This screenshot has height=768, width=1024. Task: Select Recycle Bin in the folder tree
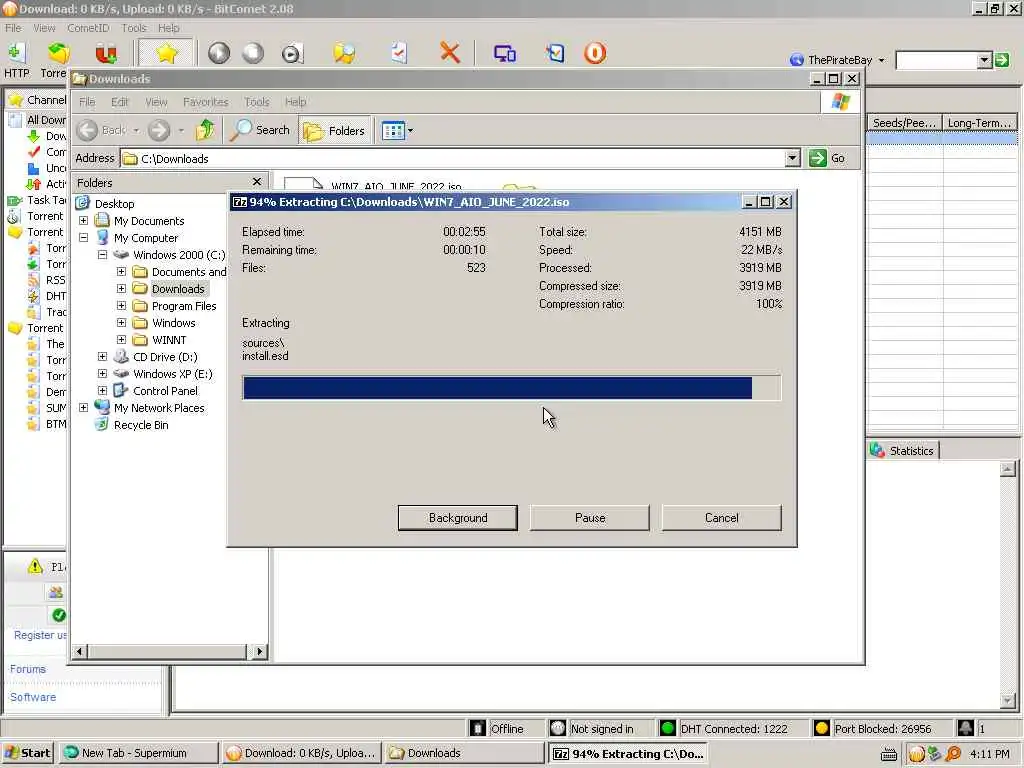point(141,424)
